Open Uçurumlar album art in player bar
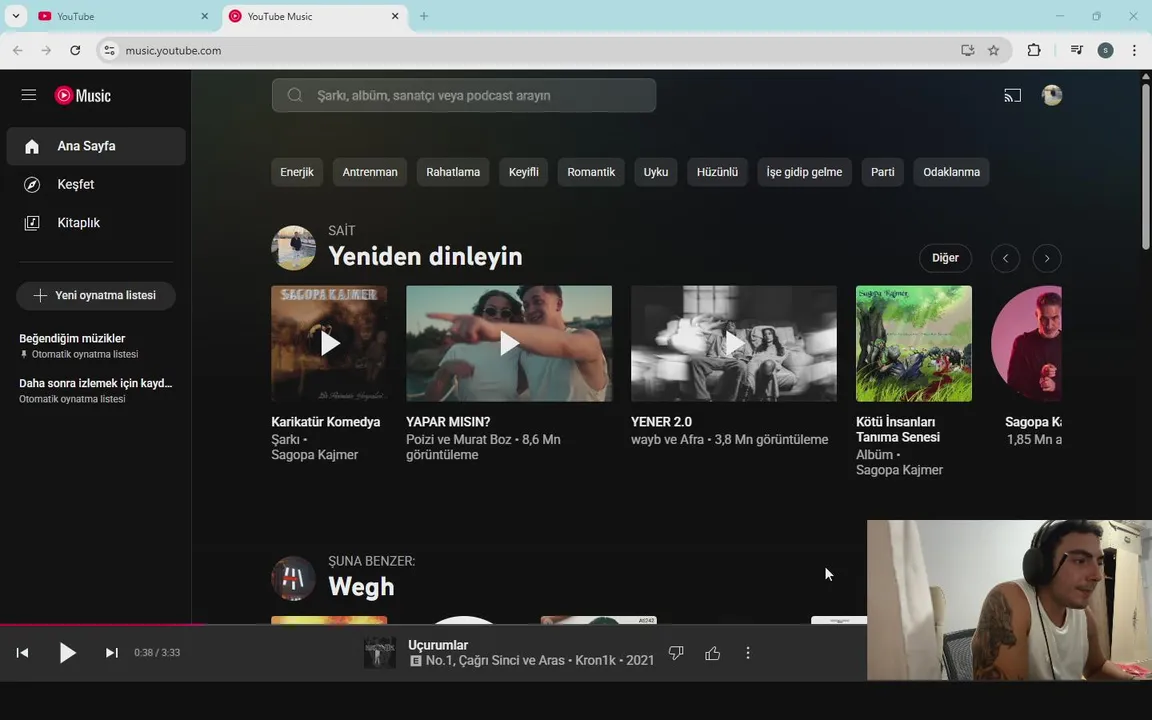 coord(380,652)
